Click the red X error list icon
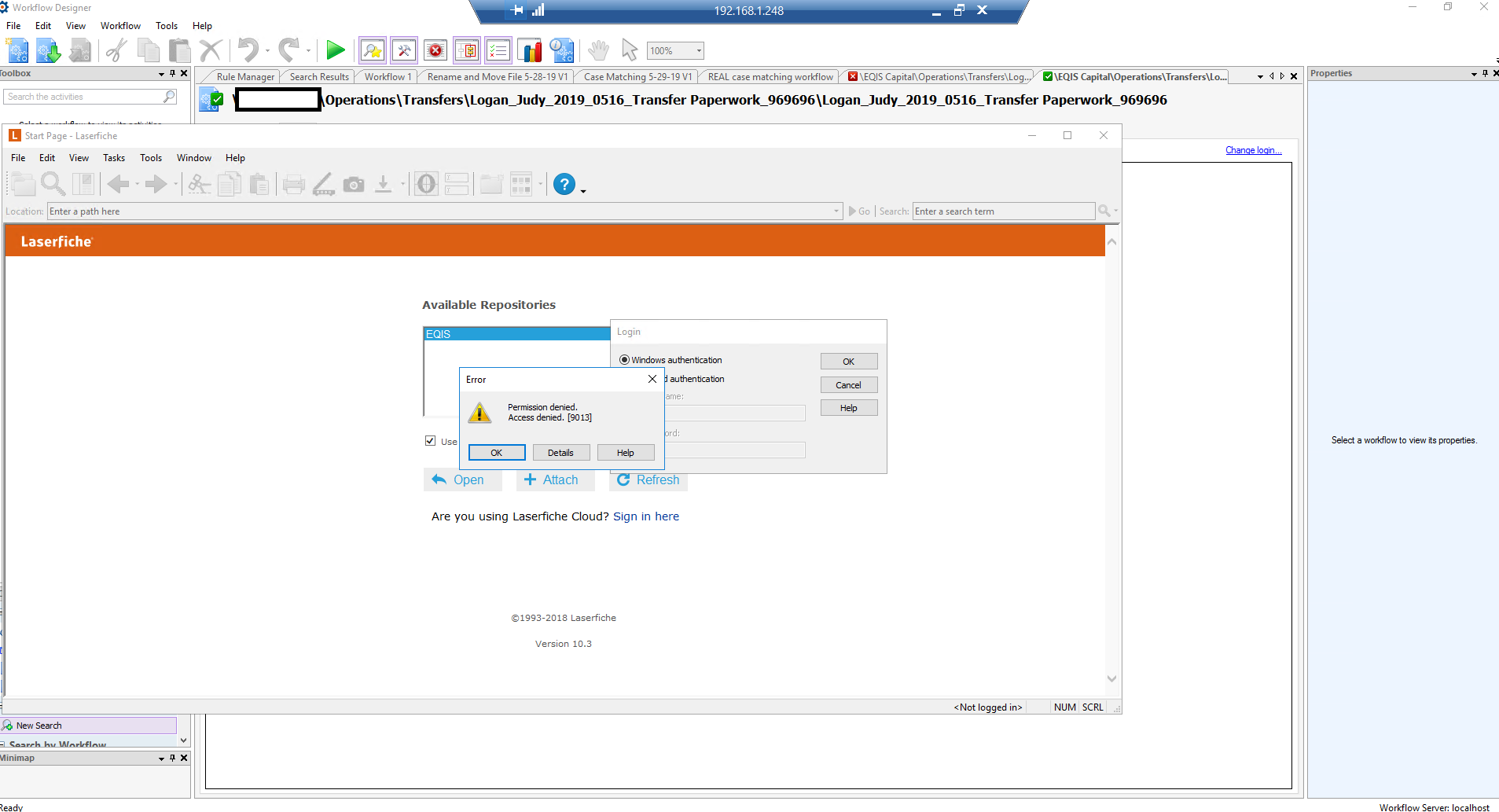This screenshot has width=1499, height=812. pos(435,50)
